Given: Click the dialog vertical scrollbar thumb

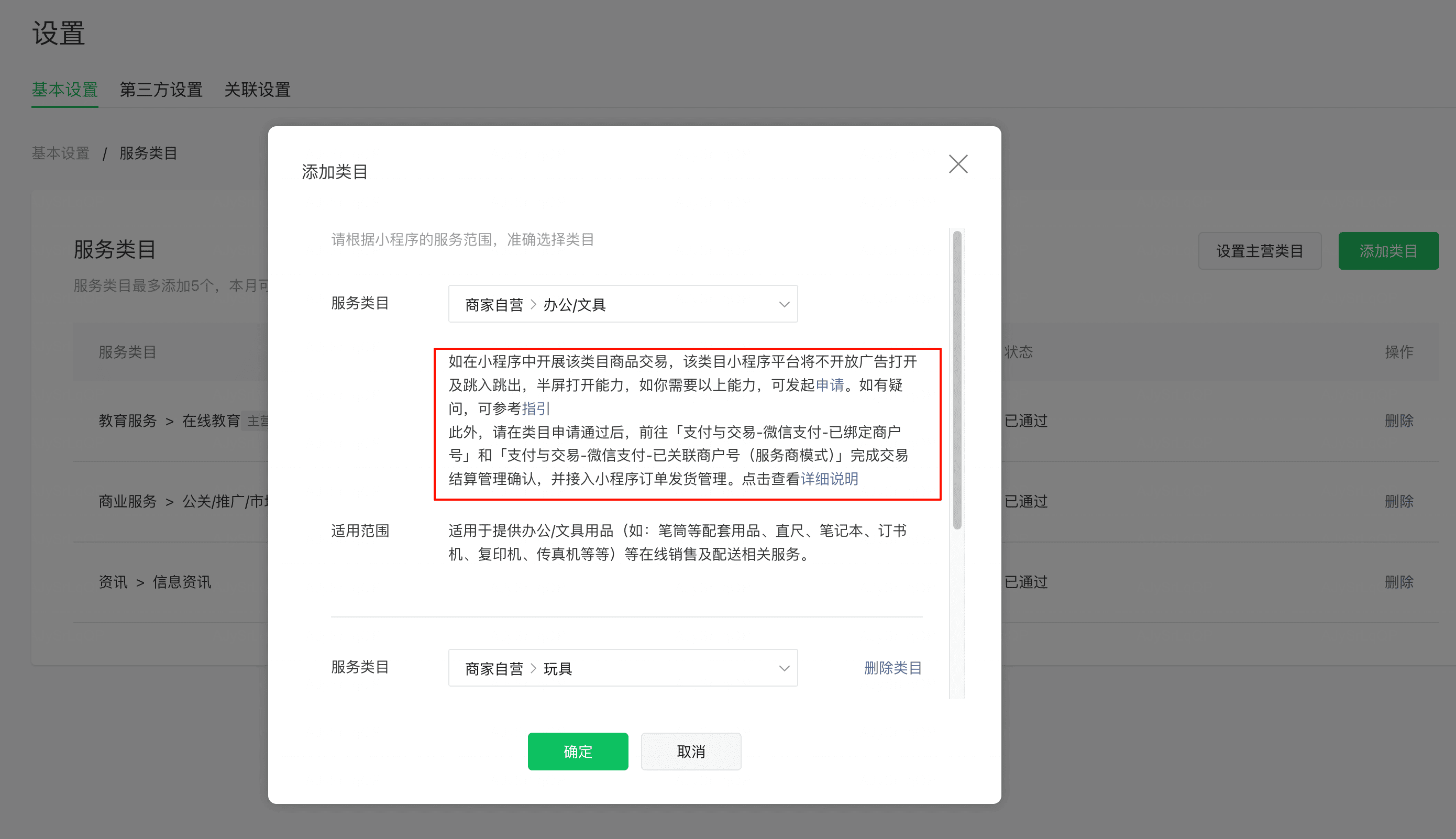Looking at the screenshot, I should tap(956, 380).
